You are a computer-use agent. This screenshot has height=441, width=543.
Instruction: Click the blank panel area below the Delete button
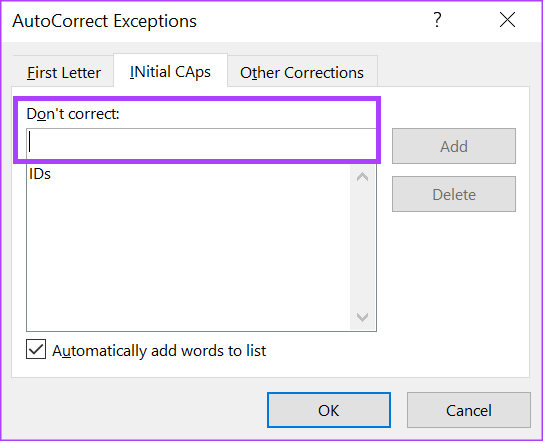click(454, 291)
